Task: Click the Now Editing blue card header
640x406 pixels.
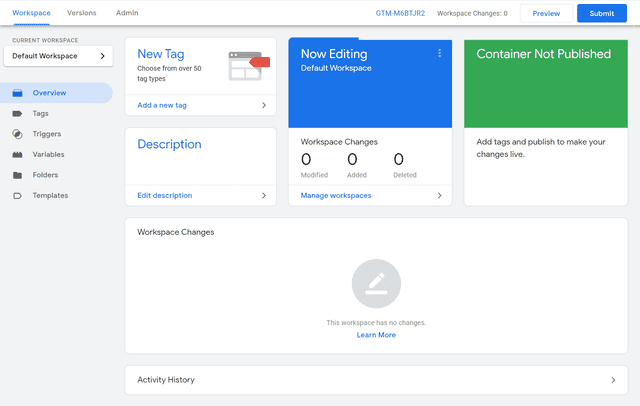Action: pyautogui.click(x=370, y=84)
